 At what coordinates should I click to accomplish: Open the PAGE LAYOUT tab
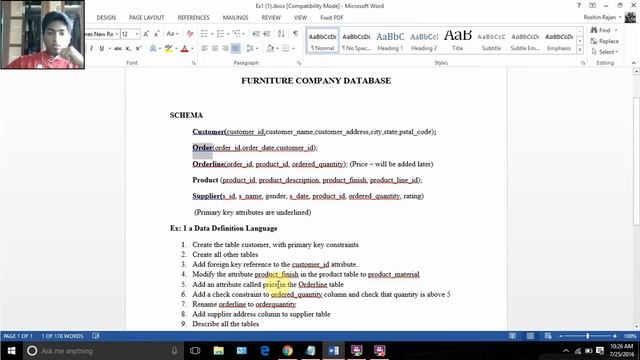147,18
